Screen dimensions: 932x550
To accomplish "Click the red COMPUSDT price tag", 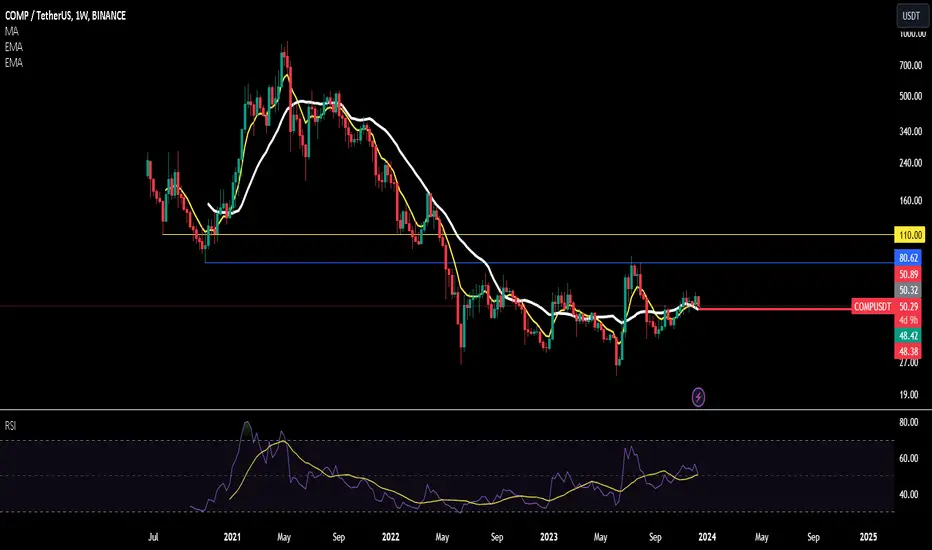I will (872, 307).
